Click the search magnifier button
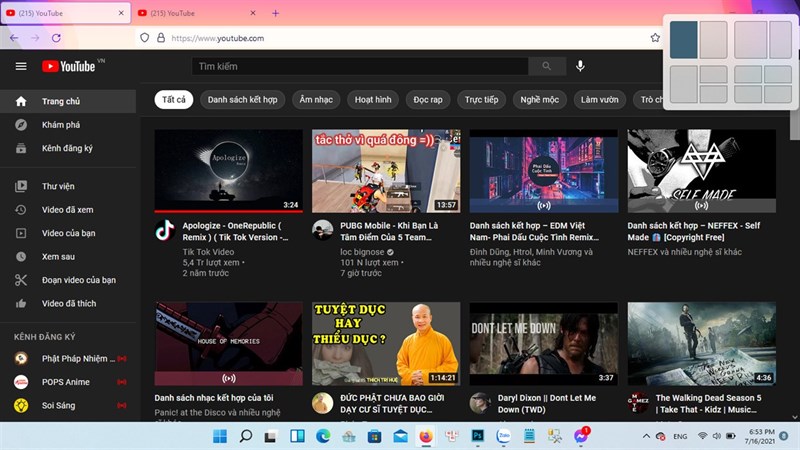Viewport: 800px width, 450px height. pos(546,66)
